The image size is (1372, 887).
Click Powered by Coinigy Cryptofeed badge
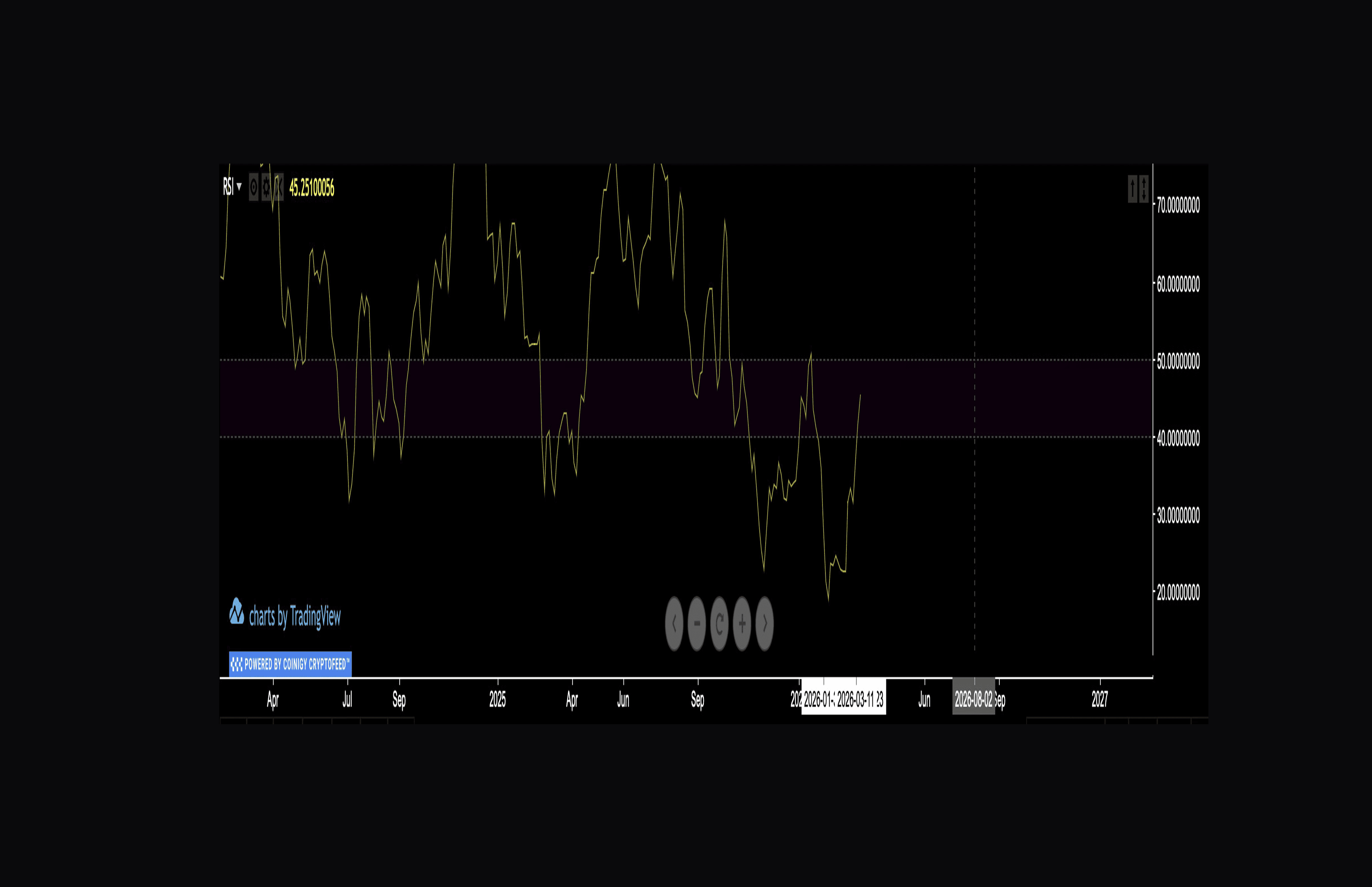(290, 664)
